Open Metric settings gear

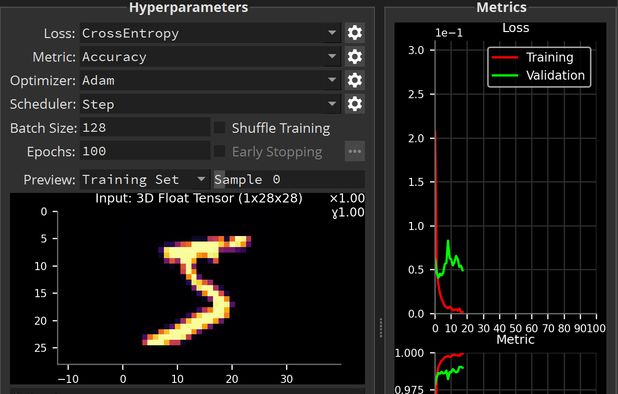[355, 57]
